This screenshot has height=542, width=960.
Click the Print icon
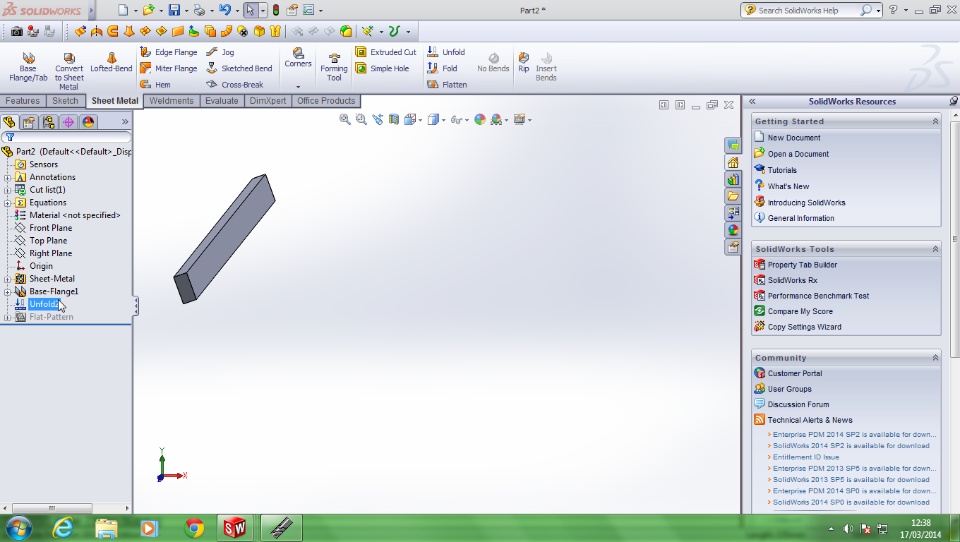click(x=199, y=10)
